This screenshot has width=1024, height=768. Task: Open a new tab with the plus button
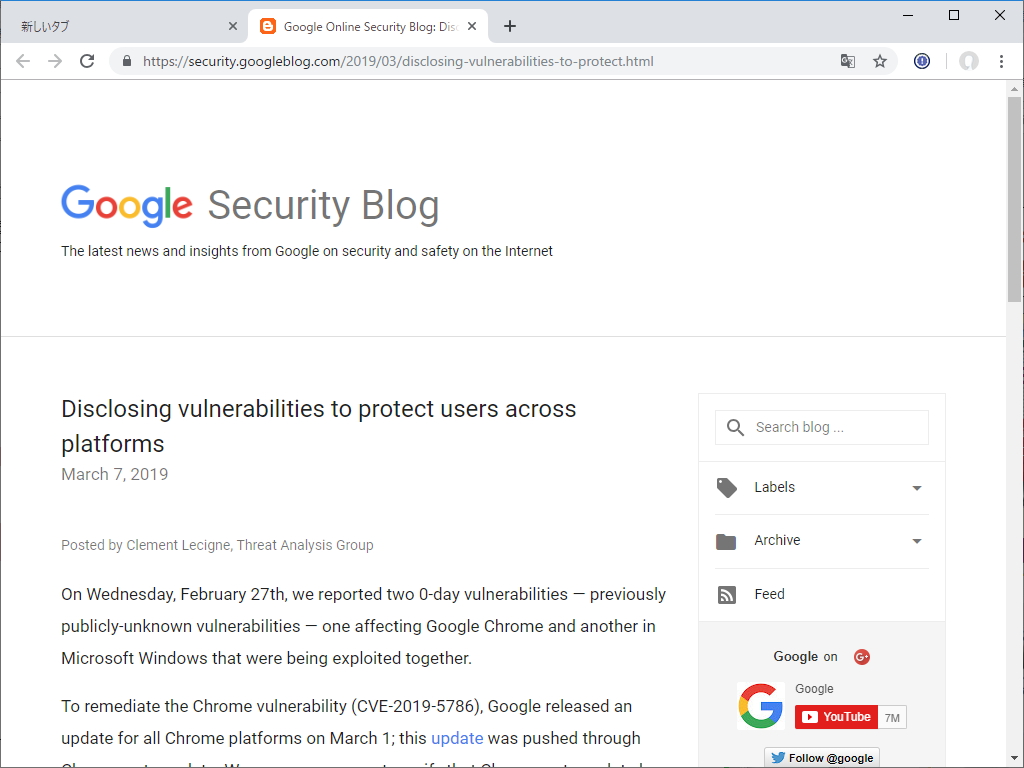point(510,26)
